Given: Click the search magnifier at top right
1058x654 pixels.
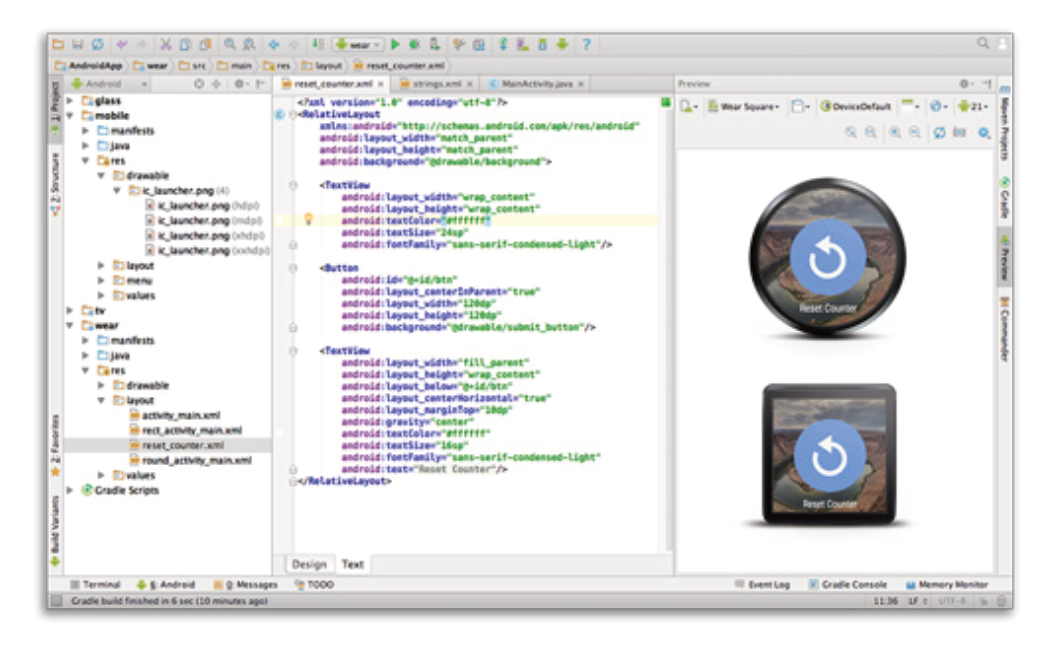Looking at the screenshot, I should point(983,44).
